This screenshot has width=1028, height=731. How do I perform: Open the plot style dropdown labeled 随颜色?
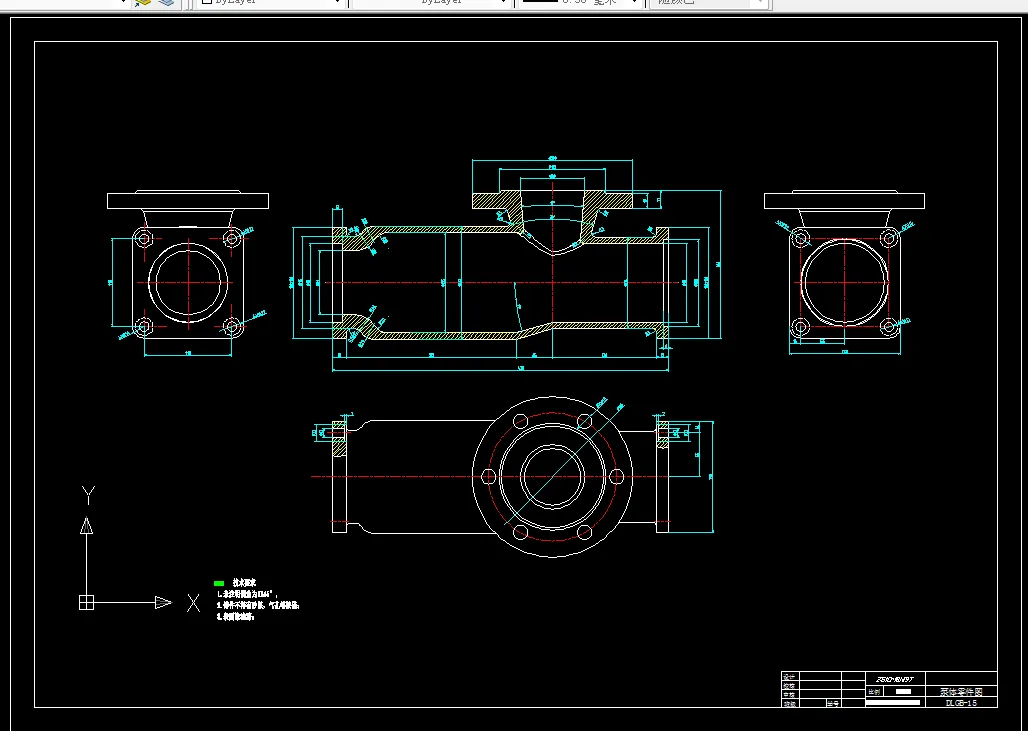(708, 3)
